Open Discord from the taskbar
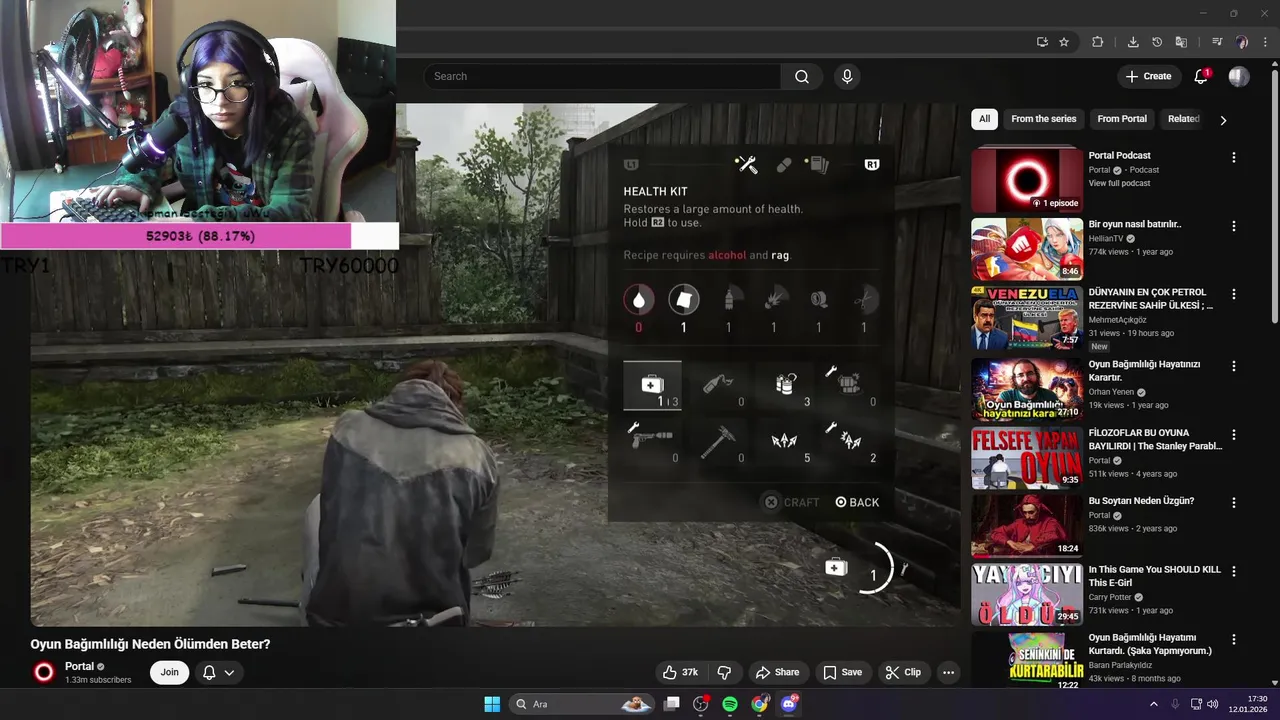Screen dimensions: 1280x720 click(x=789, y=704)
